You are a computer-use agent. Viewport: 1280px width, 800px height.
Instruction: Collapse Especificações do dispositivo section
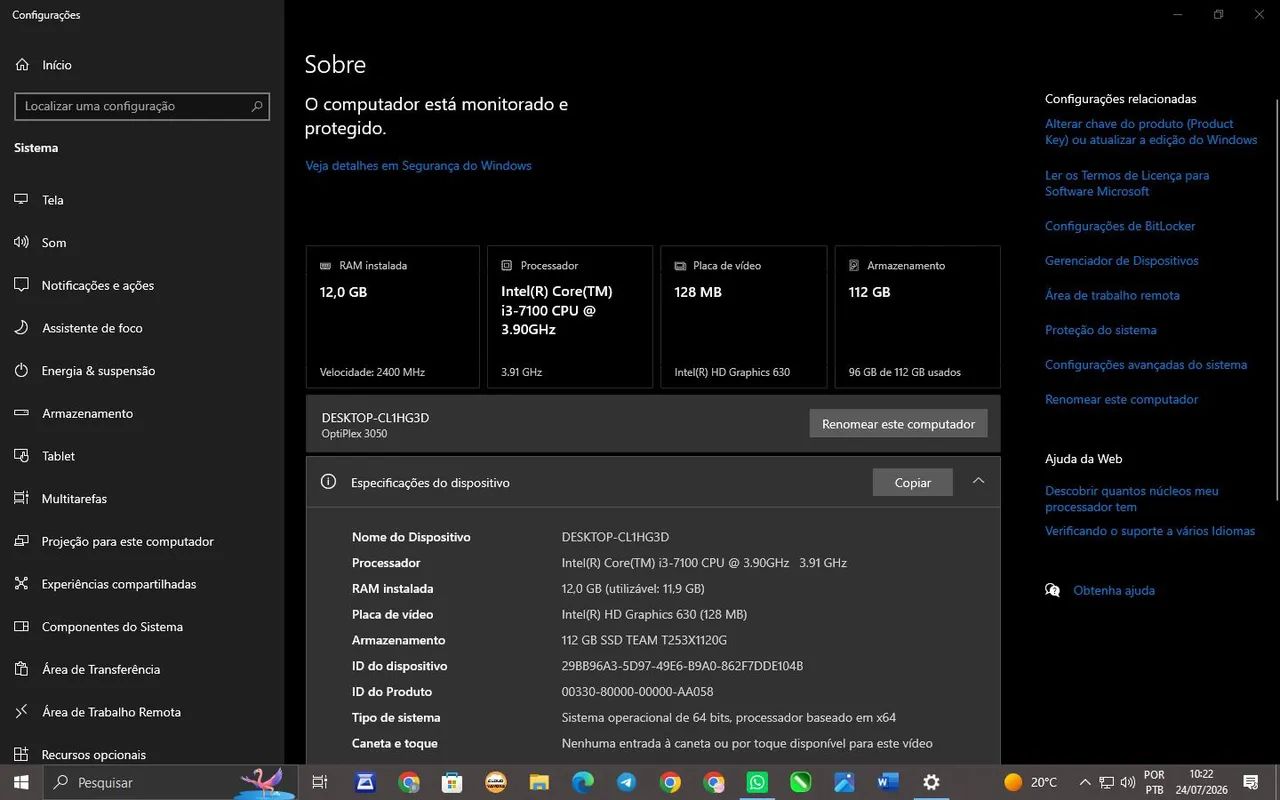(x=978, y=481)
